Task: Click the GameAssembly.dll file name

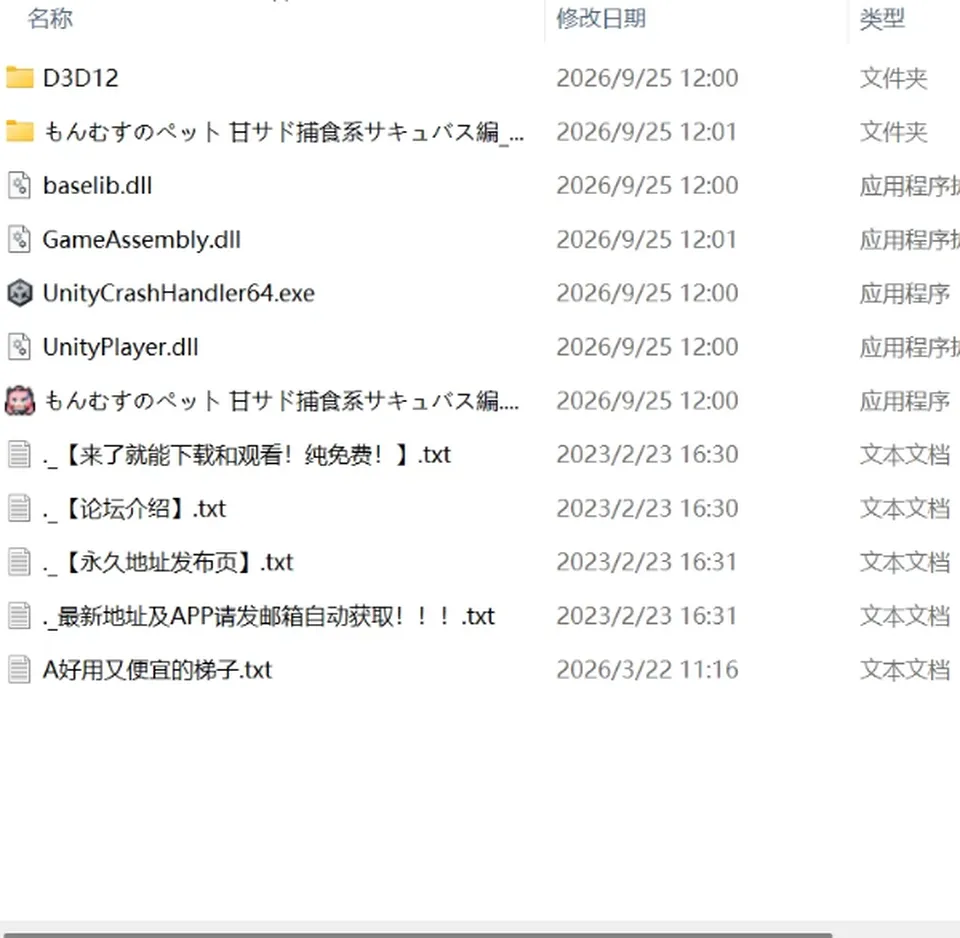Action: pos(141,239)
